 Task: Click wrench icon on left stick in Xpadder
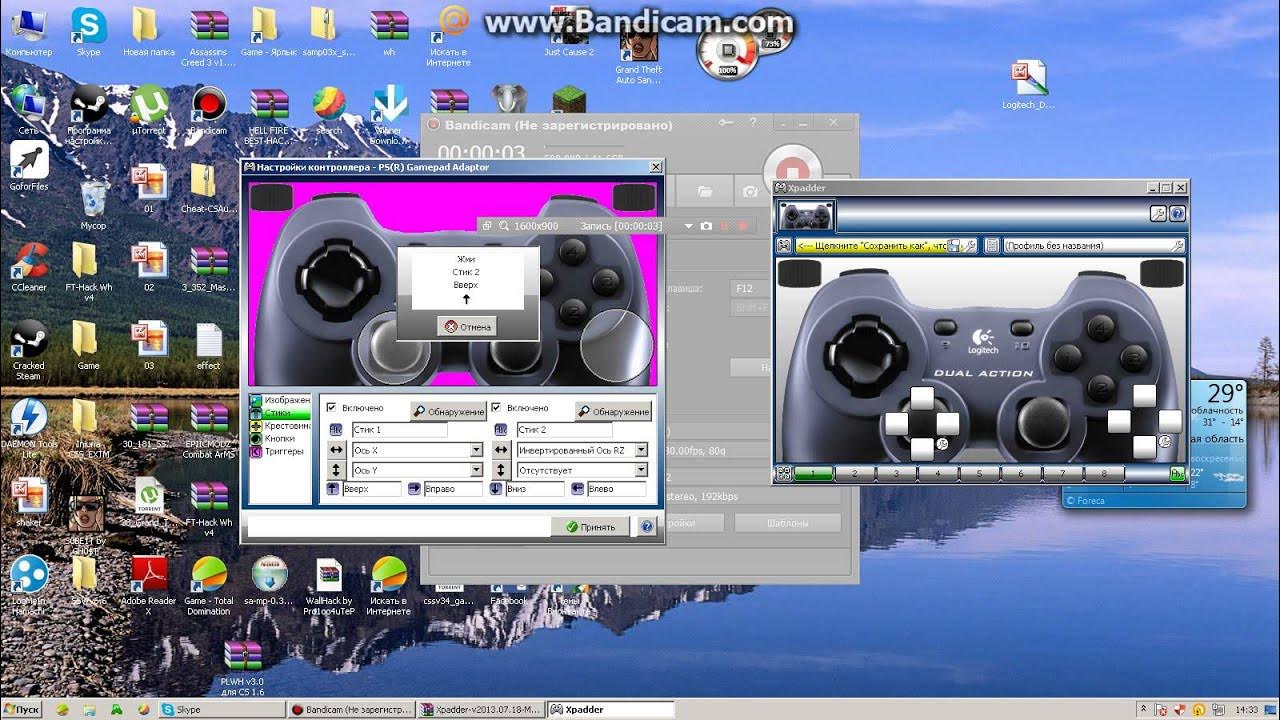[942, 443]
